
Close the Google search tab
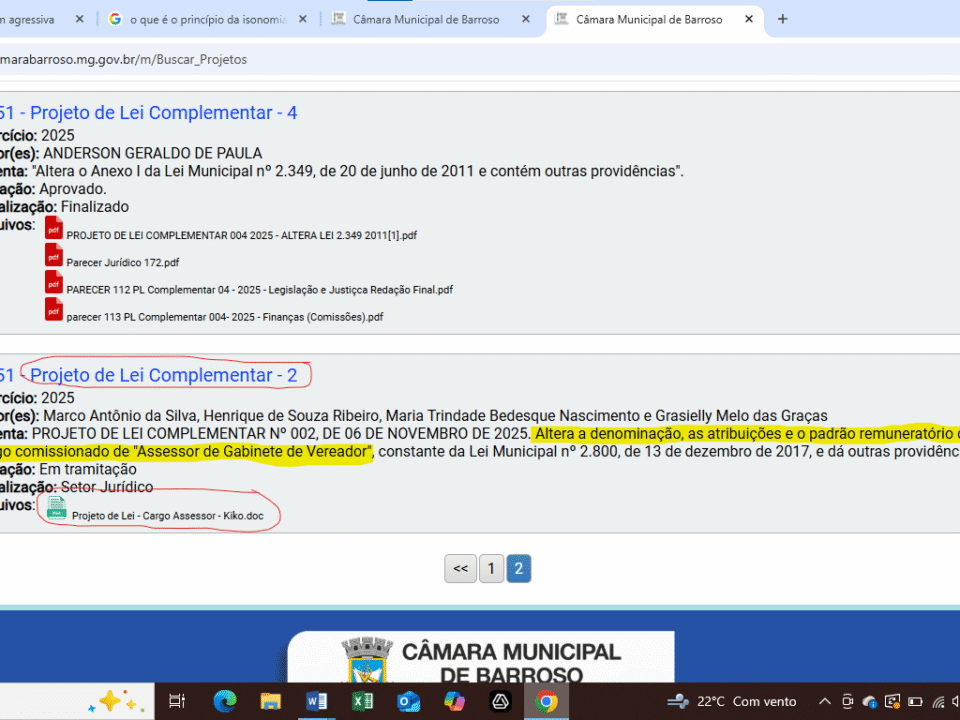point(303,19)
